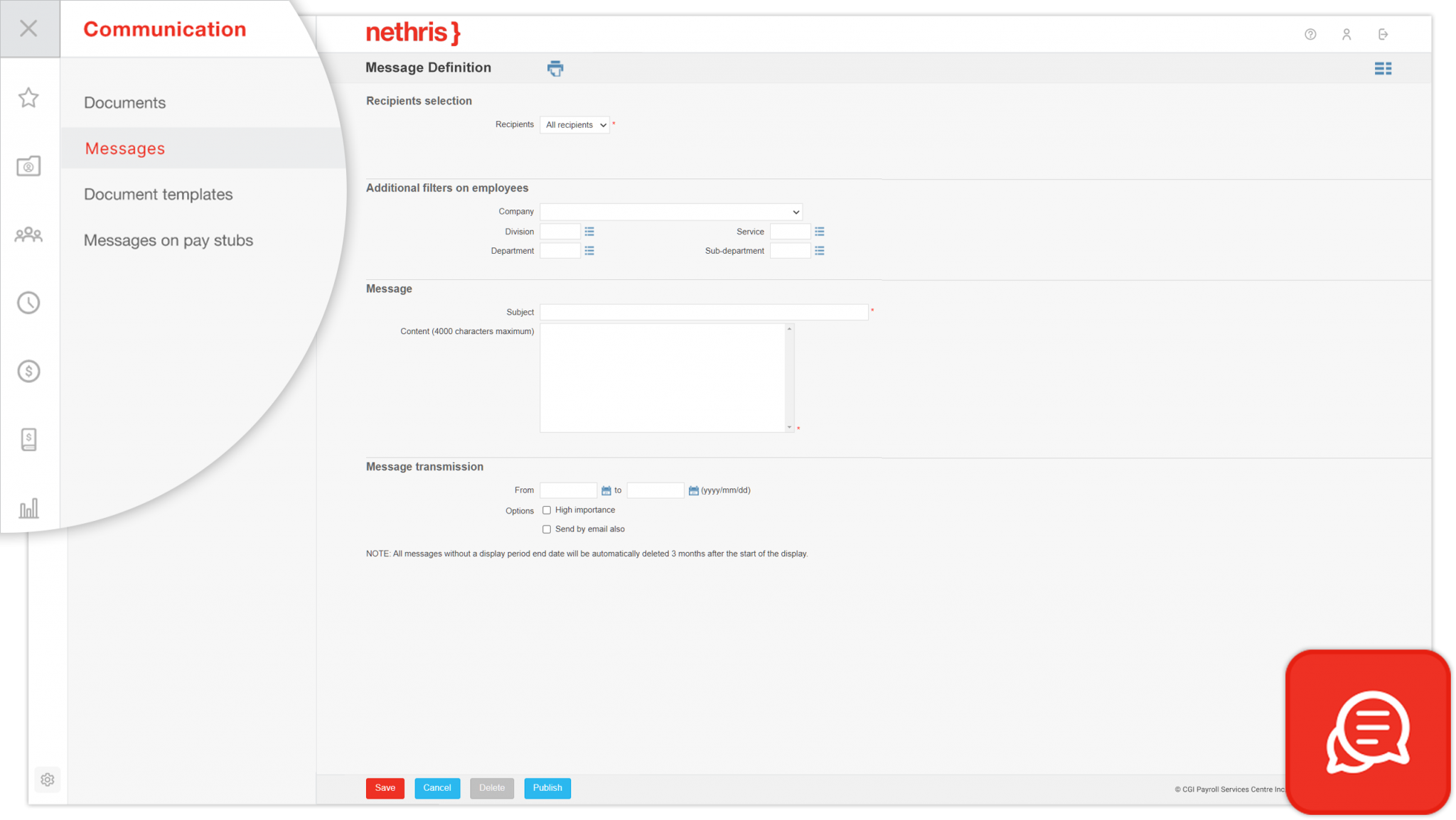Image resolution: width=1456 pixels, height=820 pixels.
Task: Open the time clock icon in sidebar
Action: tap(28, 302)
